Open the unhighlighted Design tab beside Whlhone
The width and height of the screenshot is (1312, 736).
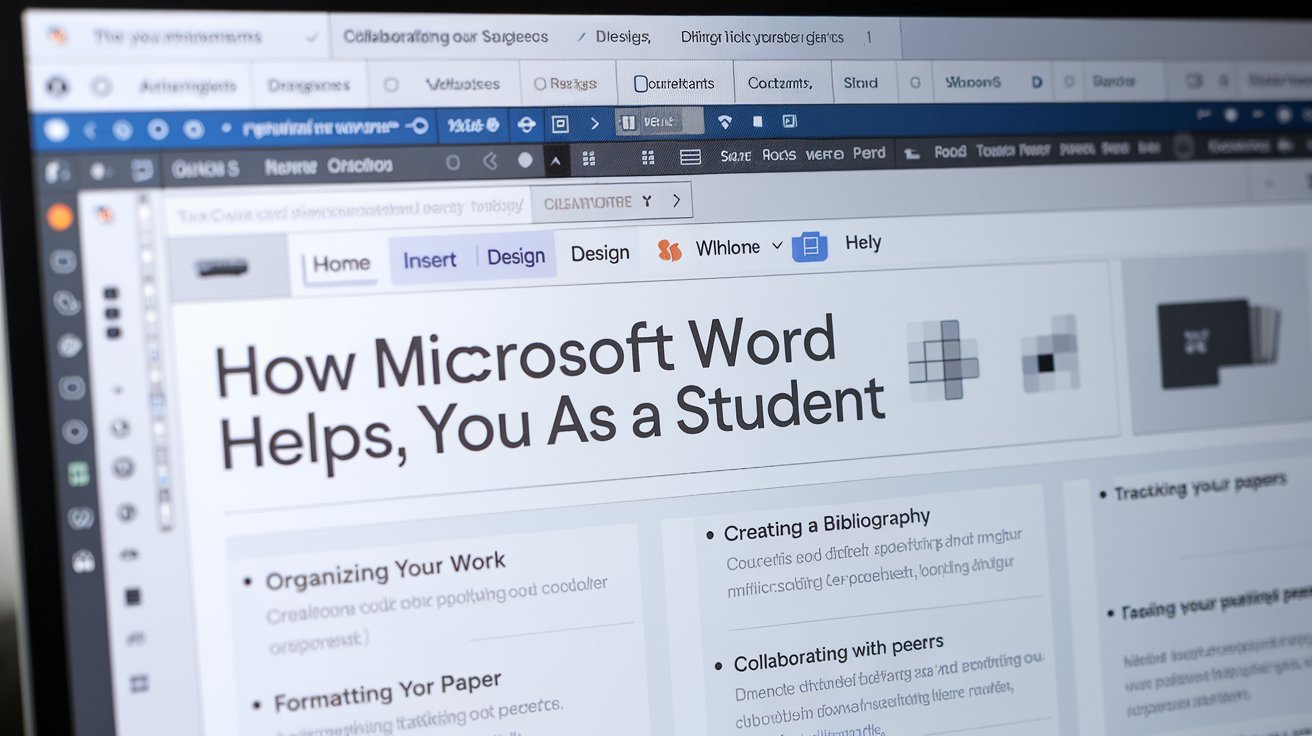point(600,253)
